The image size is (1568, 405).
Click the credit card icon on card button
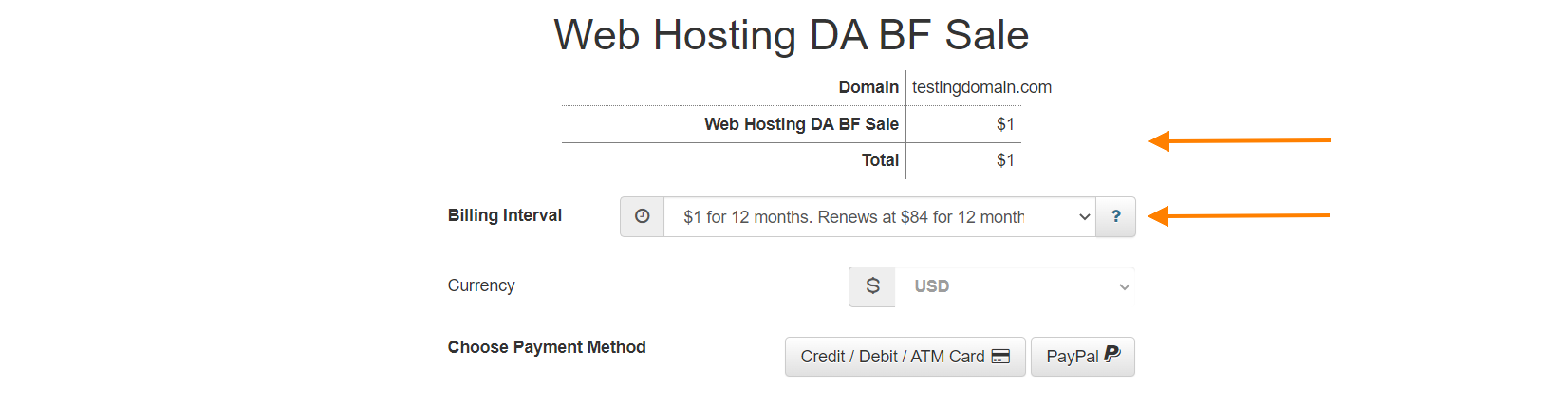[x=1000, y=357]
